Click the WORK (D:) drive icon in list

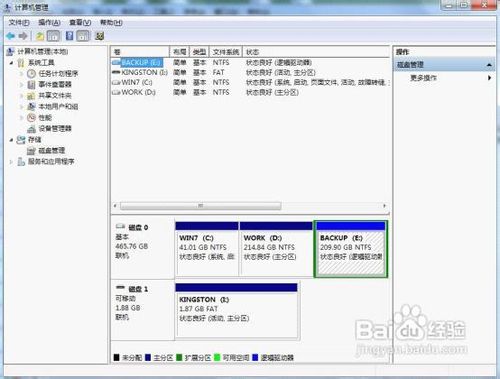pos(116,92)
